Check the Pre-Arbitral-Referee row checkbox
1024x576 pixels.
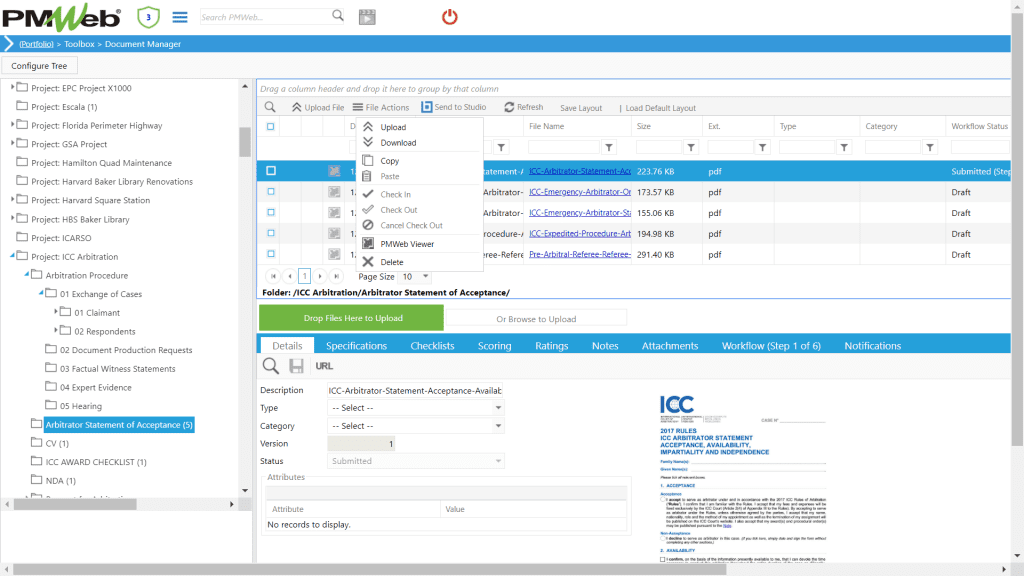pyautogui.click(x=270, y=254)
